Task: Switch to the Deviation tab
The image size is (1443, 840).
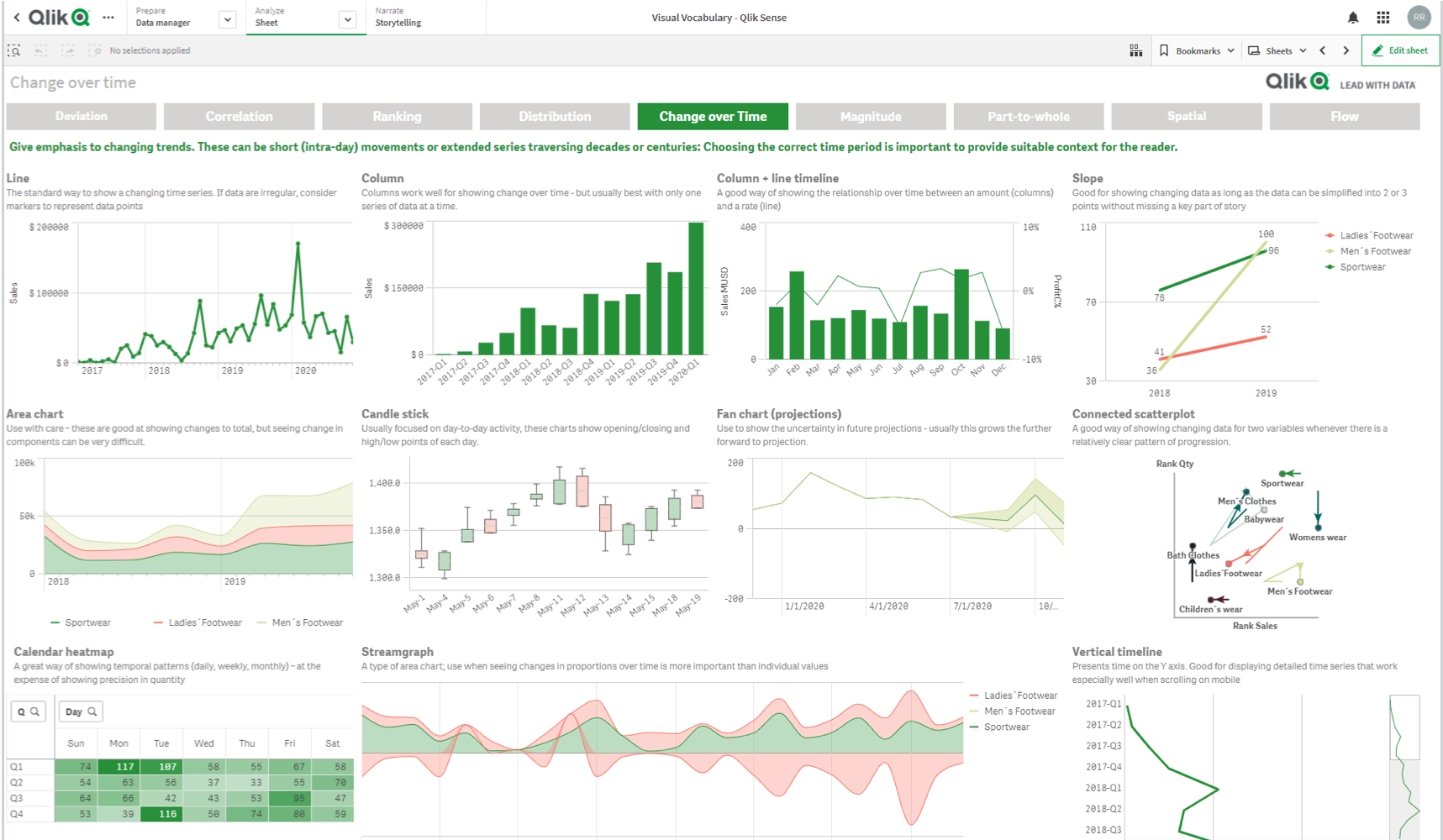Action: (x=82, y=117)
